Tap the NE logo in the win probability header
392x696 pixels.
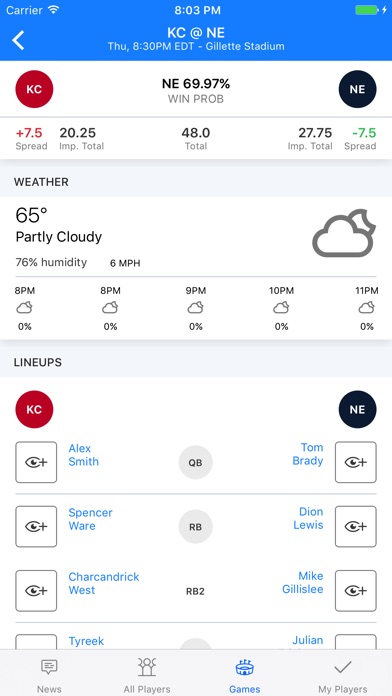(357, 89)
